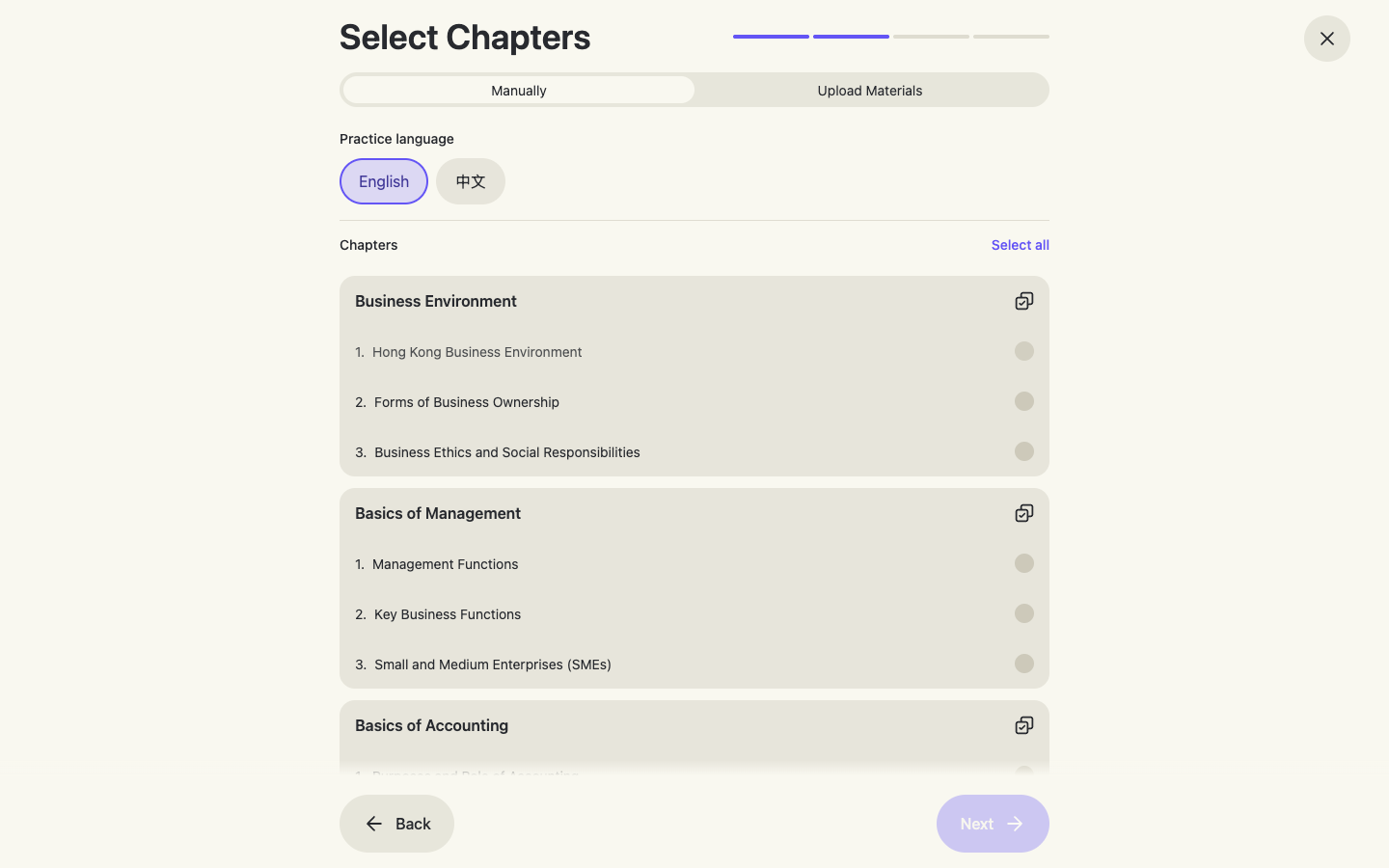Toggle Key Business Functions chapter circle
Screen dimensions: 1389x868
(x=1024, y=613)
